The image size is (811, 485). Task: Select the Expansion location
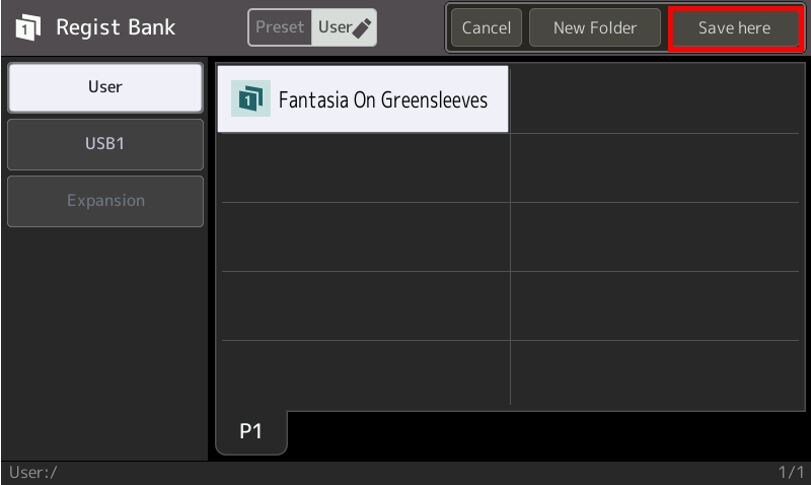click(105, 201)
